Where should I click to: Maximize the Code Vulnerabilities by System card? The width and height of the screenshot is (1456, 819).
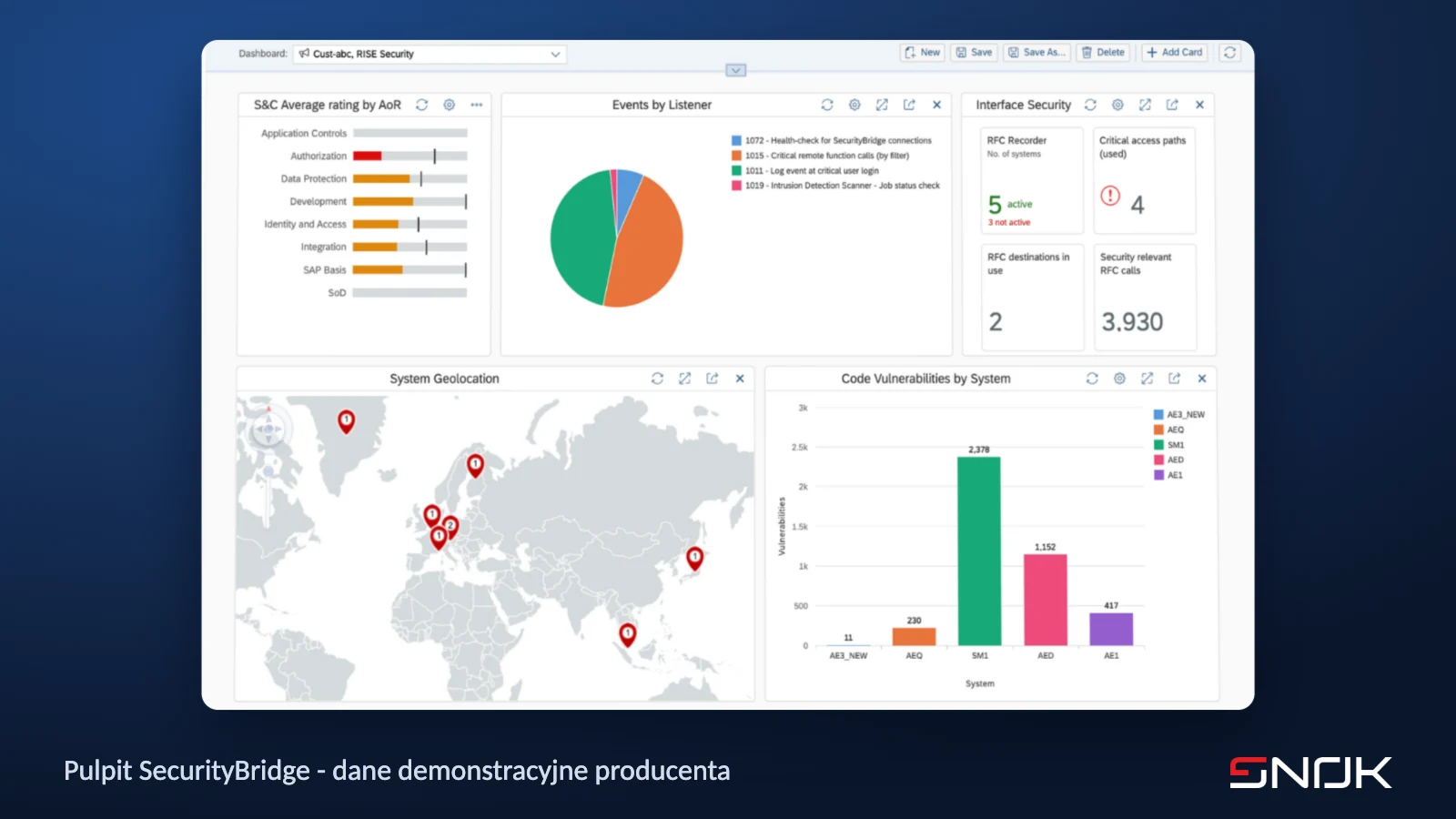(x=1147, y=379)
